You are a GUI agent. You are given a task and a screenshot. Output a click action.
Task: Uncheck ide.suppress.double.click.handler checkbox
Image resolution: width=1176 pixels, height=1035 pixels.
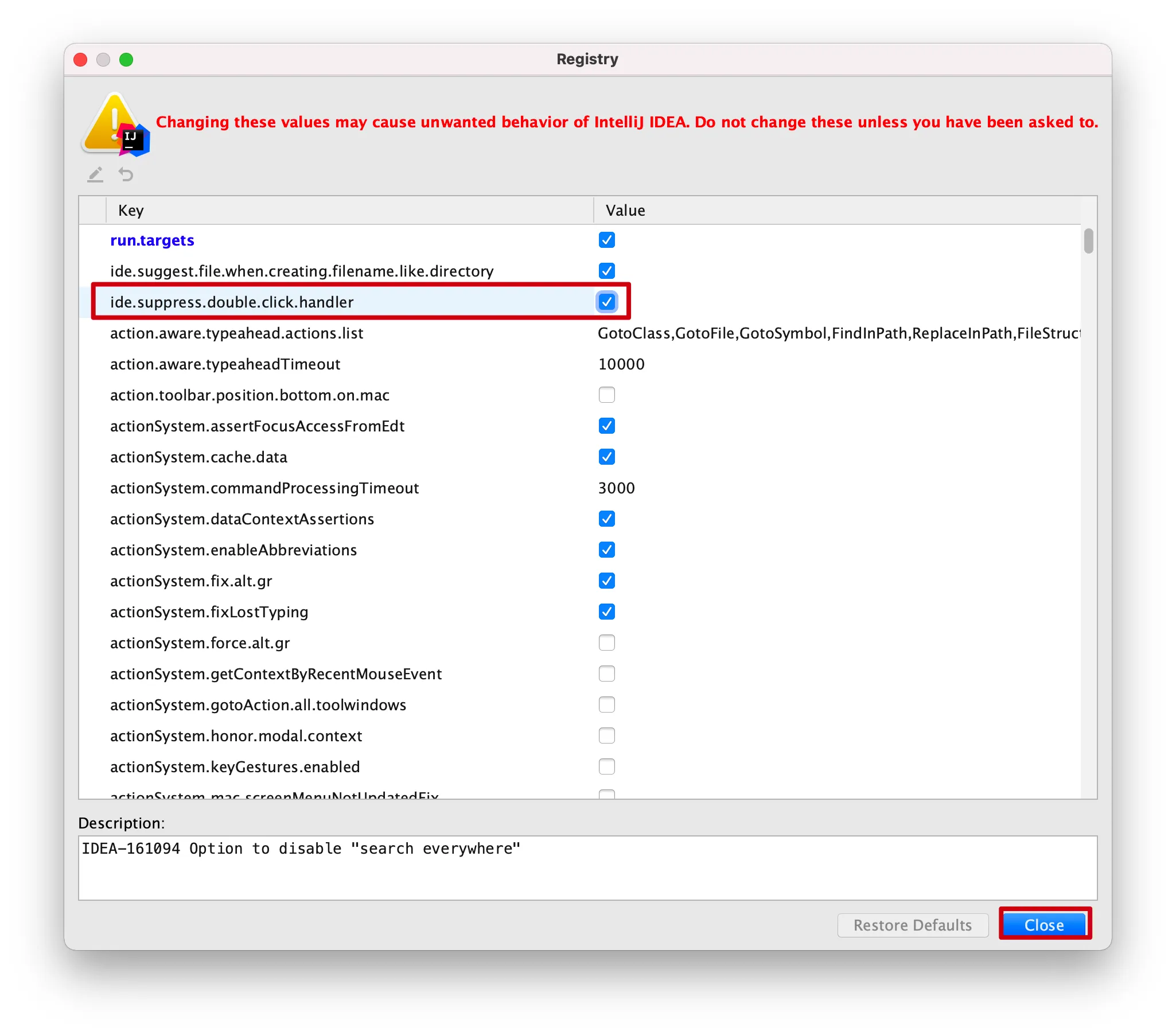[606, 302]
